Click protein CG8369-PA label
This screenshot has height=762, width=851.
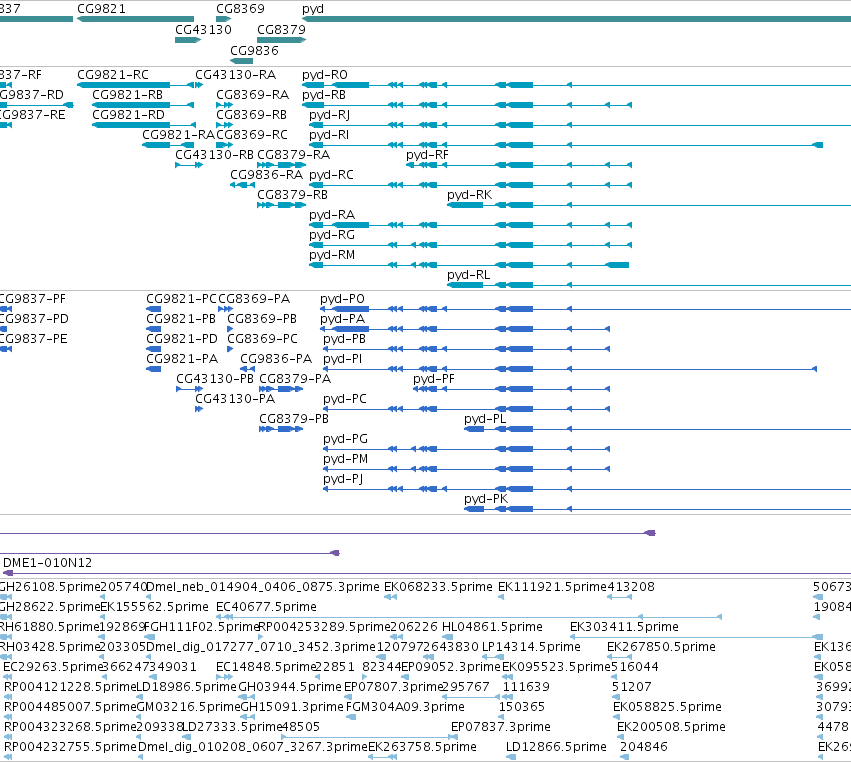pos(254,299)
